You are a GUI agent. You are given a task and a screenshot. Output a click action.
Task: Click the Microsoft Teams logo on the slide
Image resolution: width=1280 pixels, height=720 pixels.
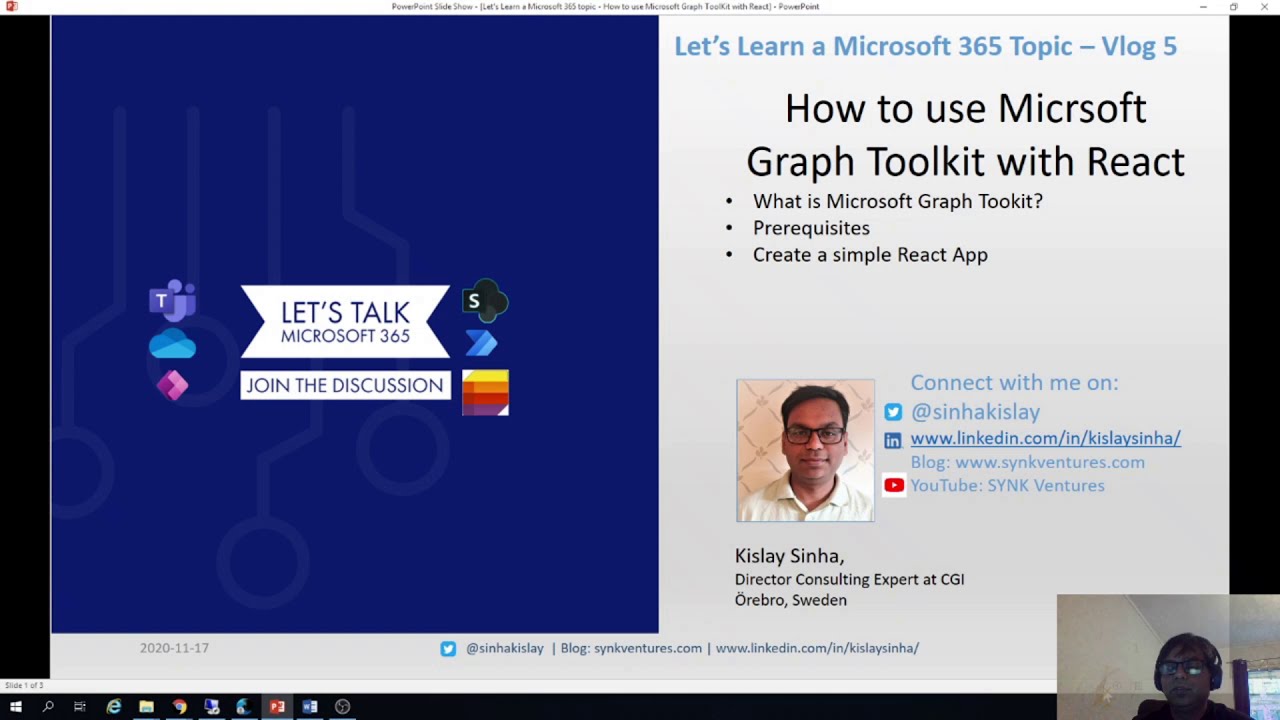[172, 301]
